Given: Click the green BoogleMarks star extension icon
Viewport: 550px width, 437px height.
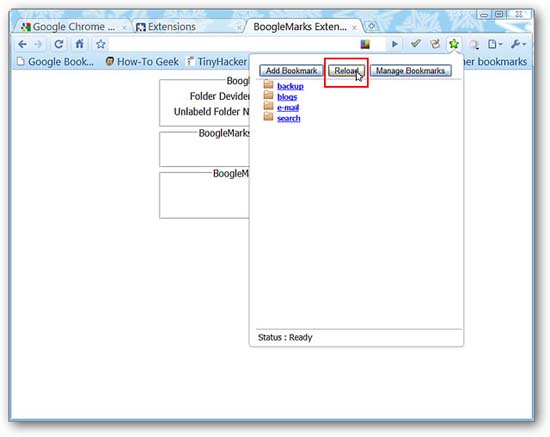Looking at the screenshot, I should [454, 44].
